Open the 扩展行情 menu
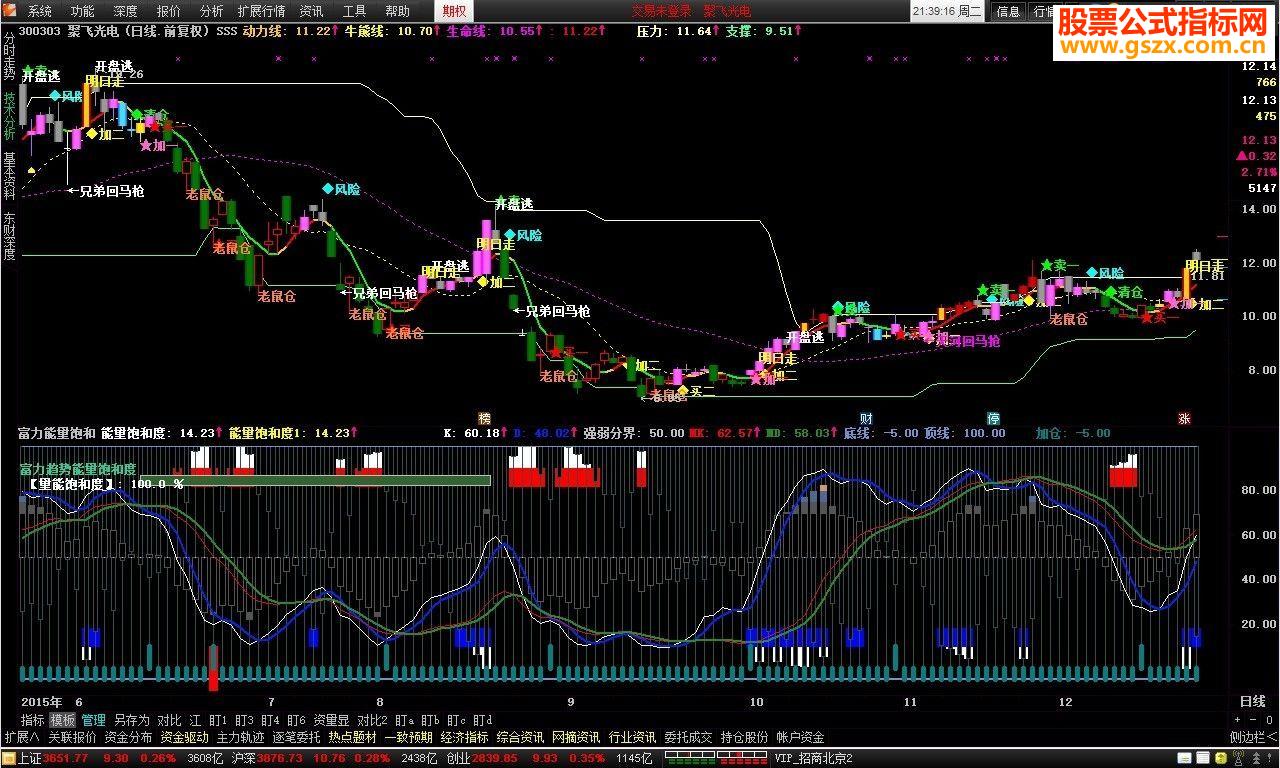The height and width of the screenshot is (768, 1280). tap(261, 11)
